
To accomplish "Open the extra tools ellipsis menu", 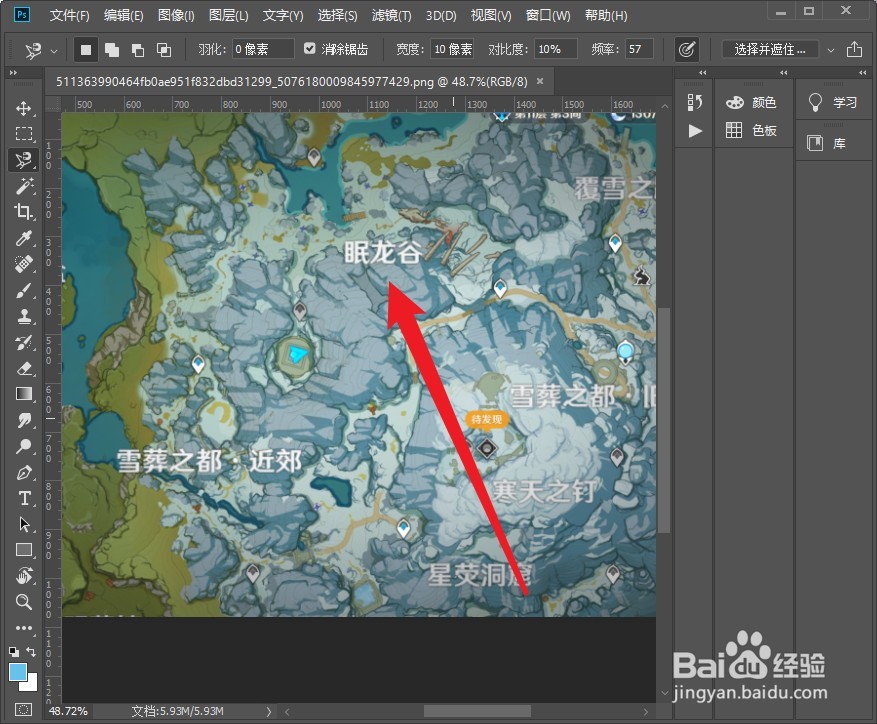I will point(23,628).
